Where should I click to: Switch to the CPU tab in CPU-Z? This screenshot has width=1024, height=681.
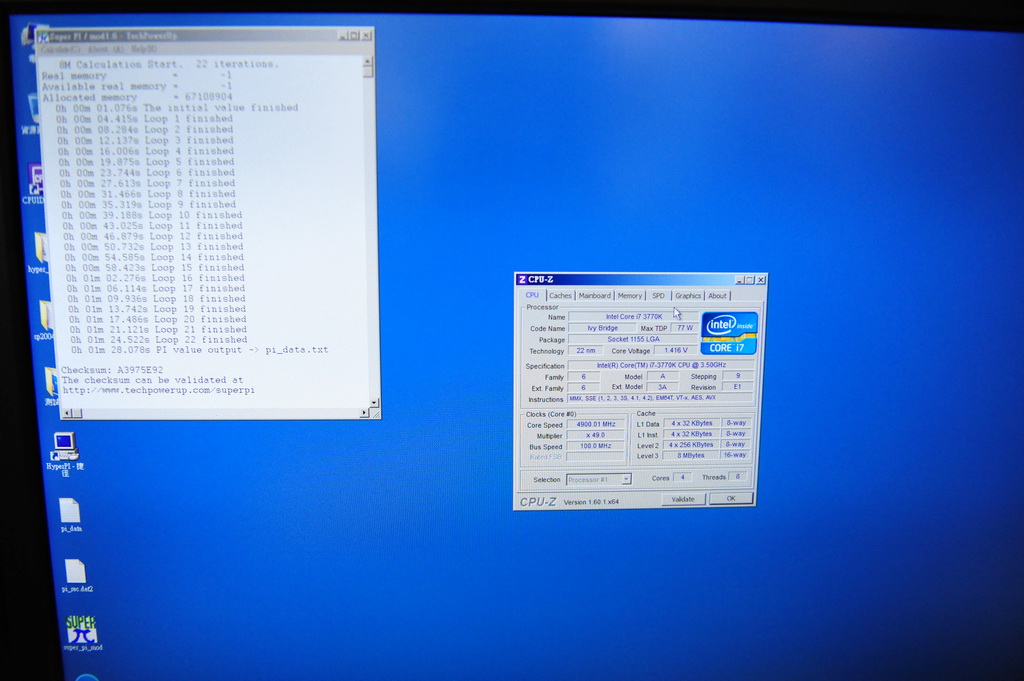pos(532,295)
